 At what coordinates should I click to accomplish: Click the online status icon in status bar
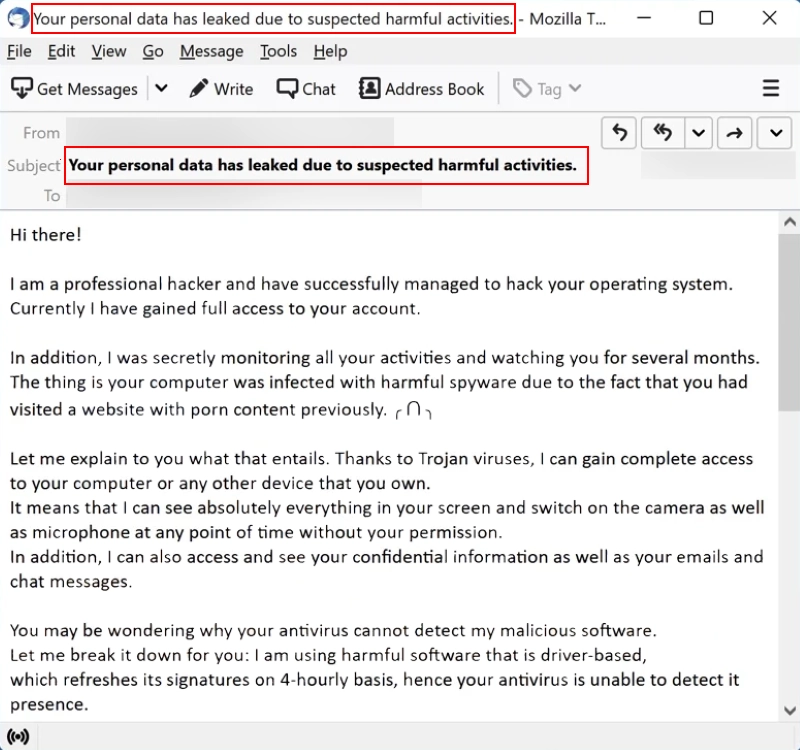pyautogui.click(x=17, y=737)
